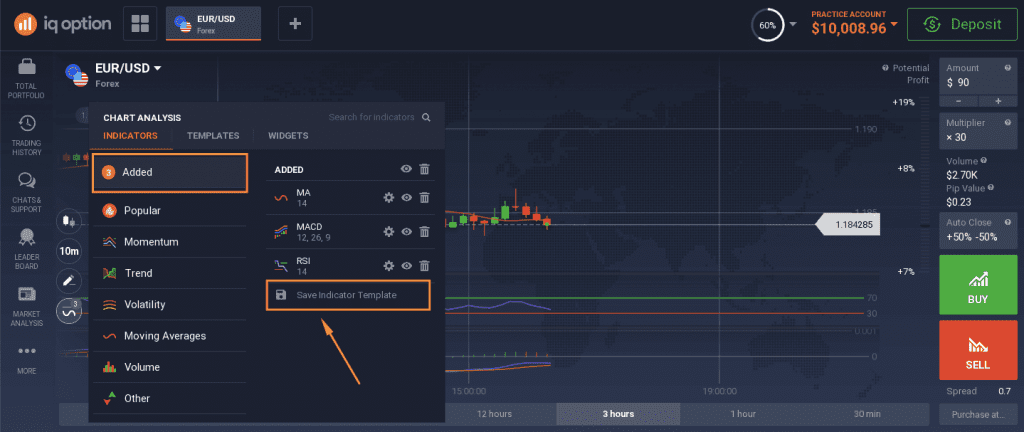1024x432 pixels.
Task: Switch to the Templates tab
Action: [213, 136]
